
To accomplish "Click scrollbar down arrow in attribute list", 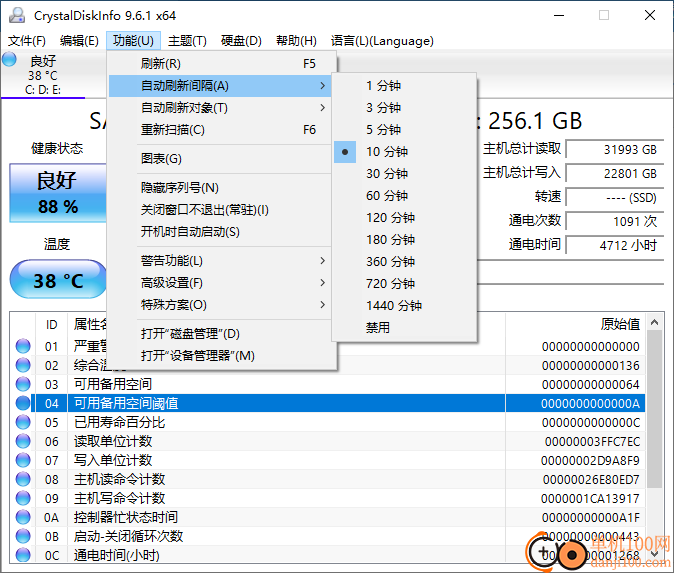I will (654, 554).
